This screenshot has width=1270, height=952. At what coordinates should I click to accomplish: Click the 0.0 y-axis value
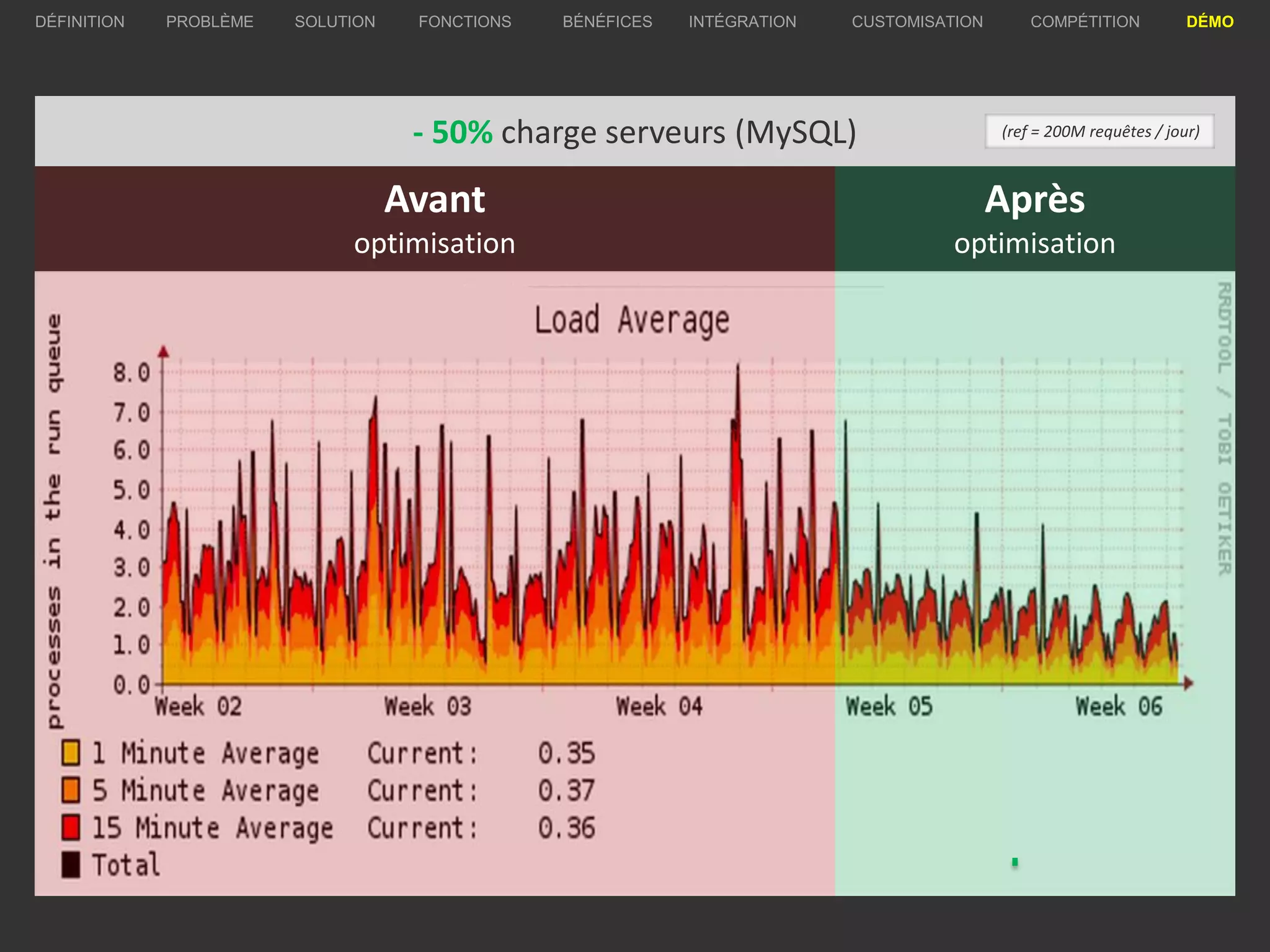pos(131,685)
